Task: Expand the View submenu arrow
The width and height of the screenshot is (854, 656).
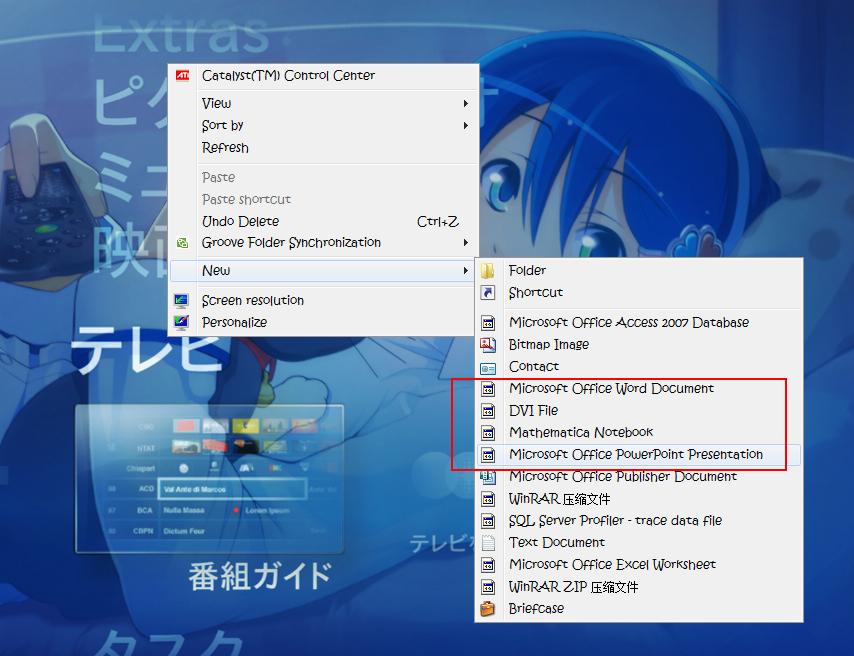Action: point(465,103)
